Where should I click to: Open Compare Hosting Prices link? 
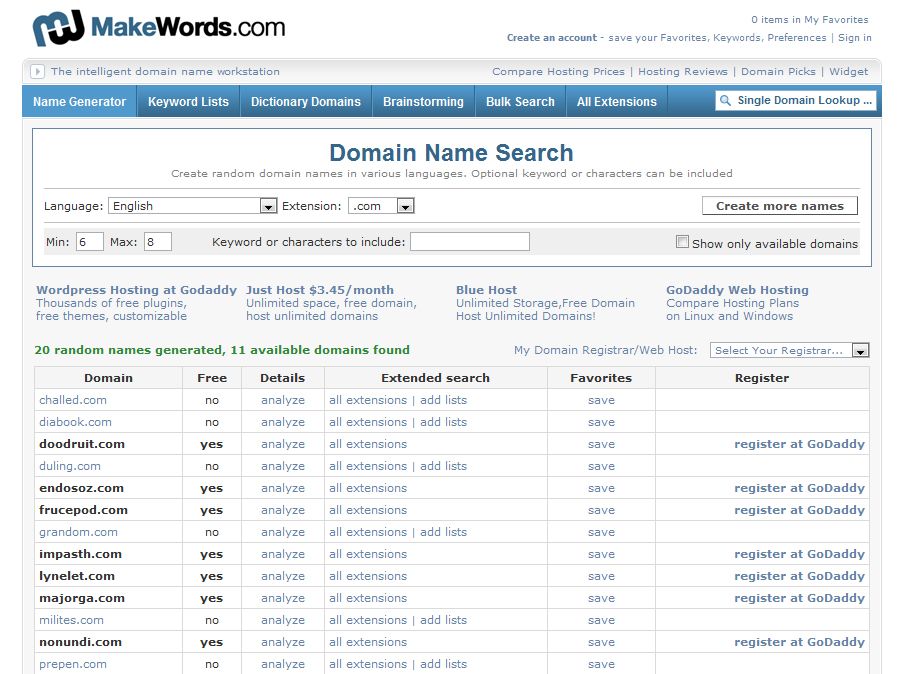pyautogui.click(x=558, y=72)
